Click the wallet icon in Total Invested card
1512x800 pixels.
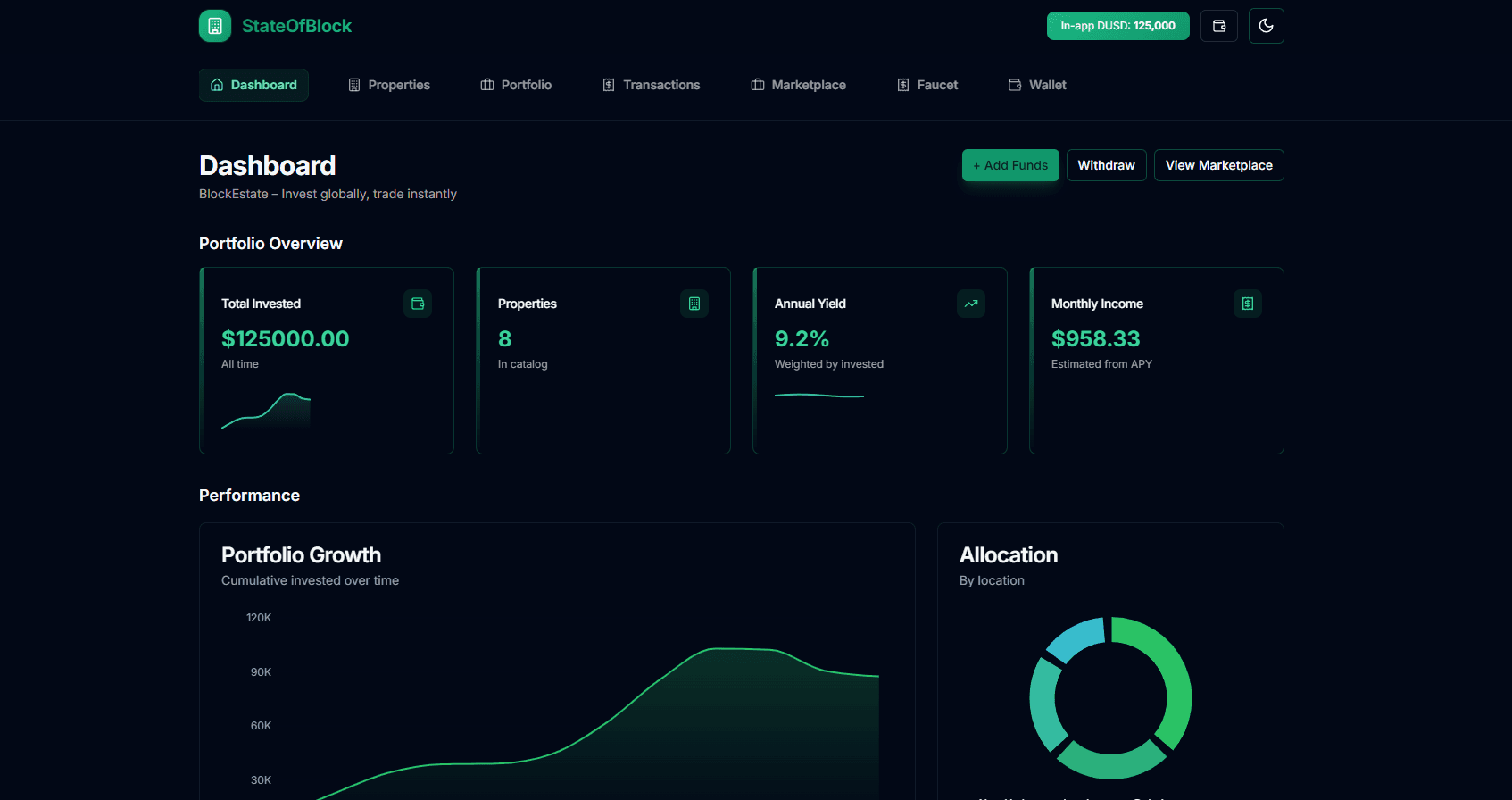point(418,304)
